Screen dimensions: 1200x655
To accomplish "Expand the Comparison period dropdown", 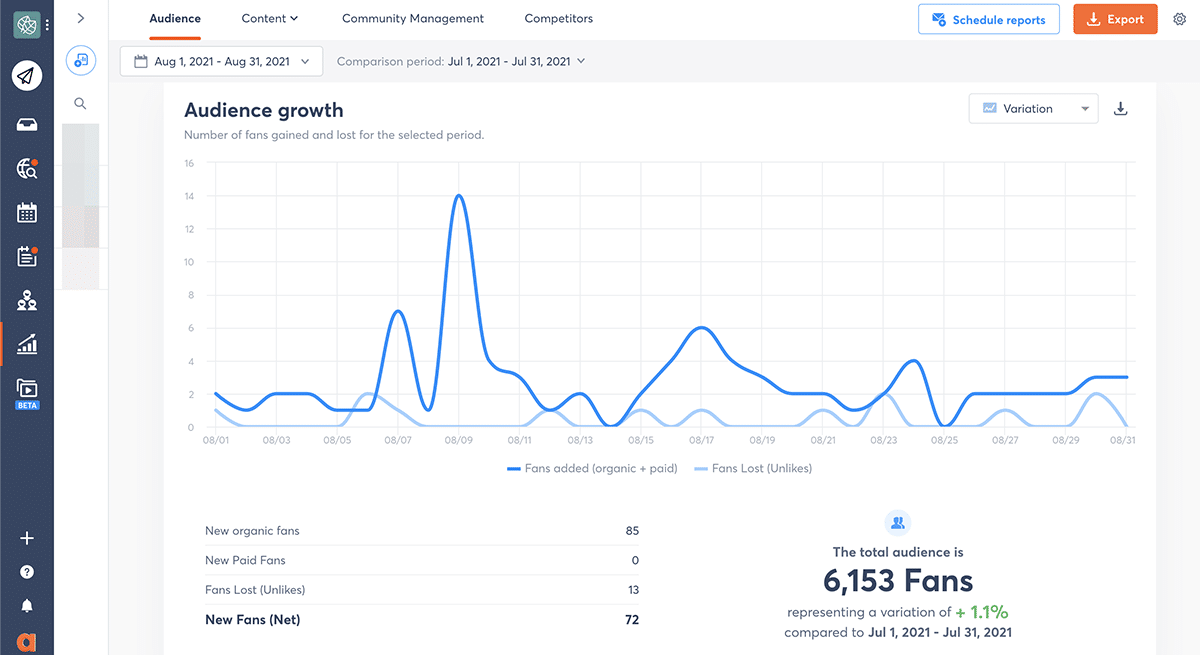I will (461, 61).
